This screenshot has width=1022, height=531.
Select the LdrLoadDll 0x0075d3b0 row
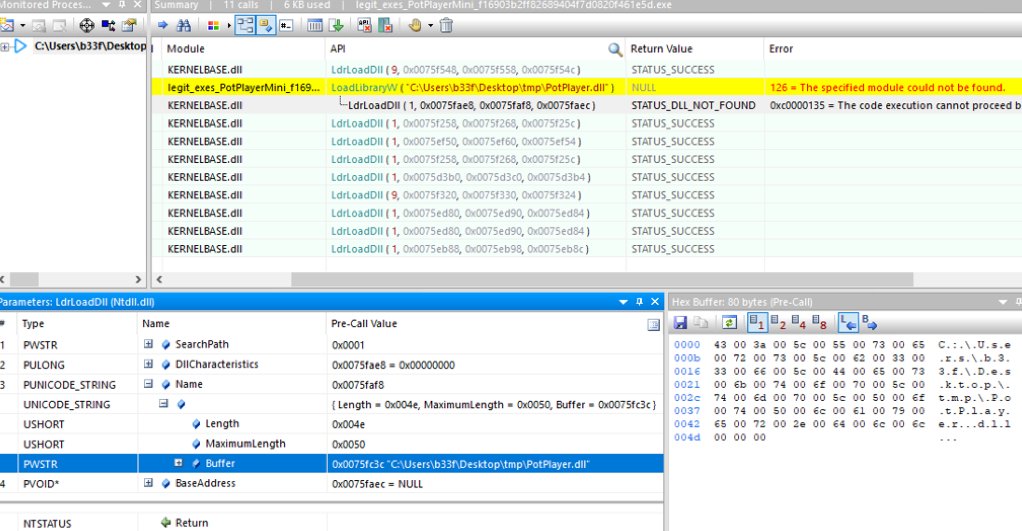pyautogui.click(x=587, y=177)
